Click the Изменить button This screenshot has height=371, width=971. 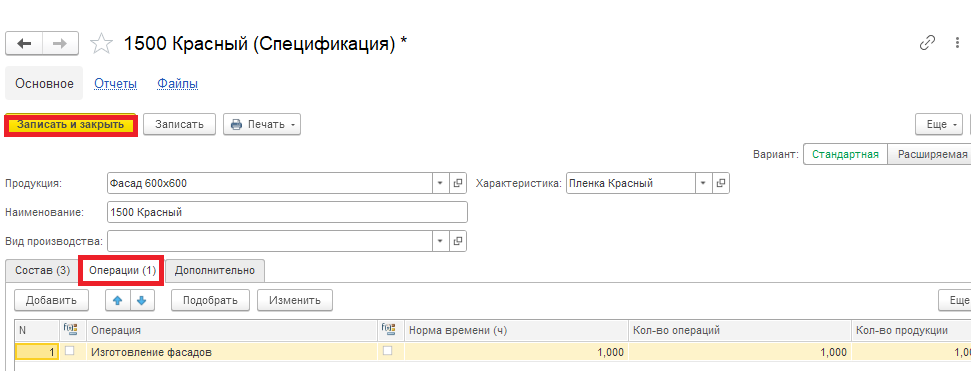pos(295,300)
